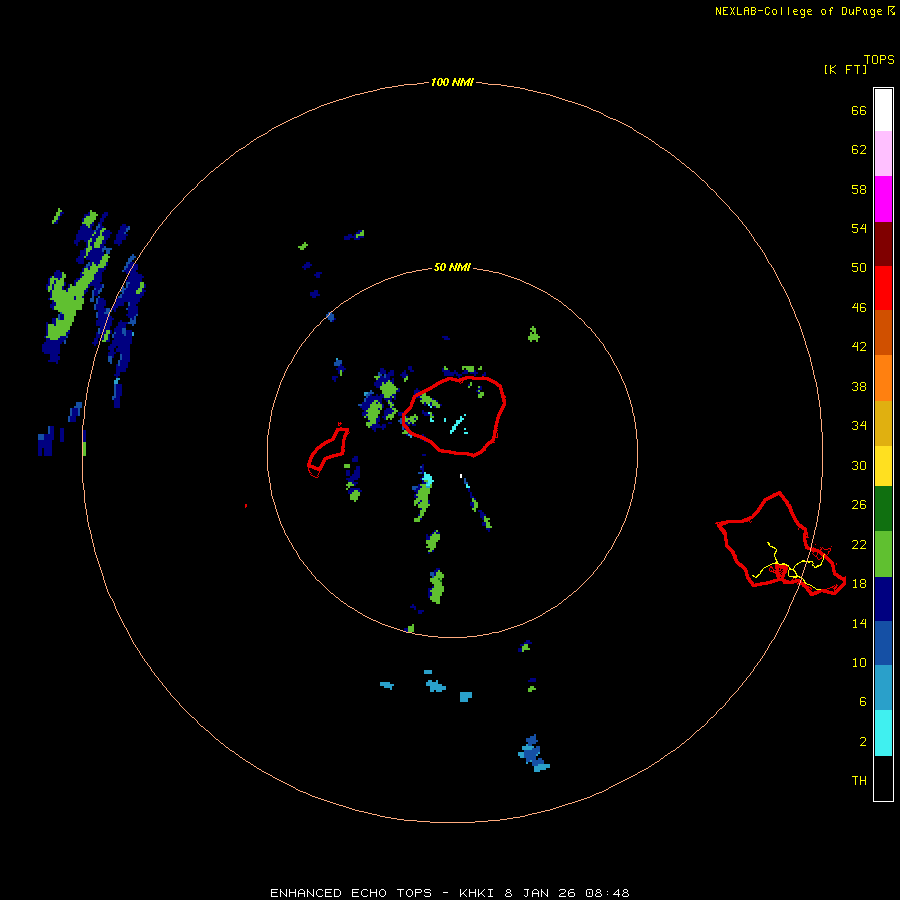900x900 pixels.
Task: Click the bright red legend swatch
Action: (x=883, y=288)
